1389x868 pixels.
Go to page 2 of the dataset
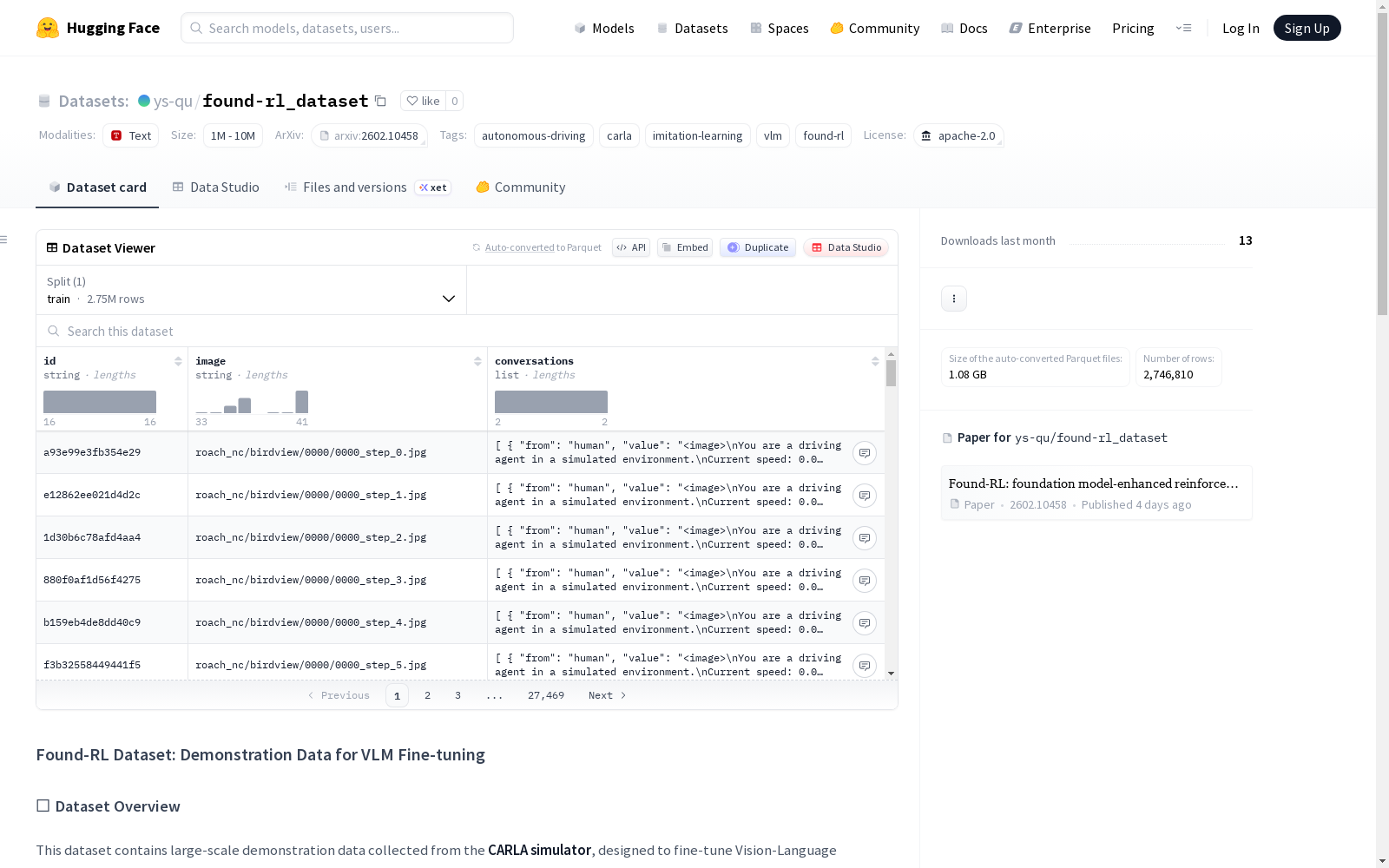427,695
